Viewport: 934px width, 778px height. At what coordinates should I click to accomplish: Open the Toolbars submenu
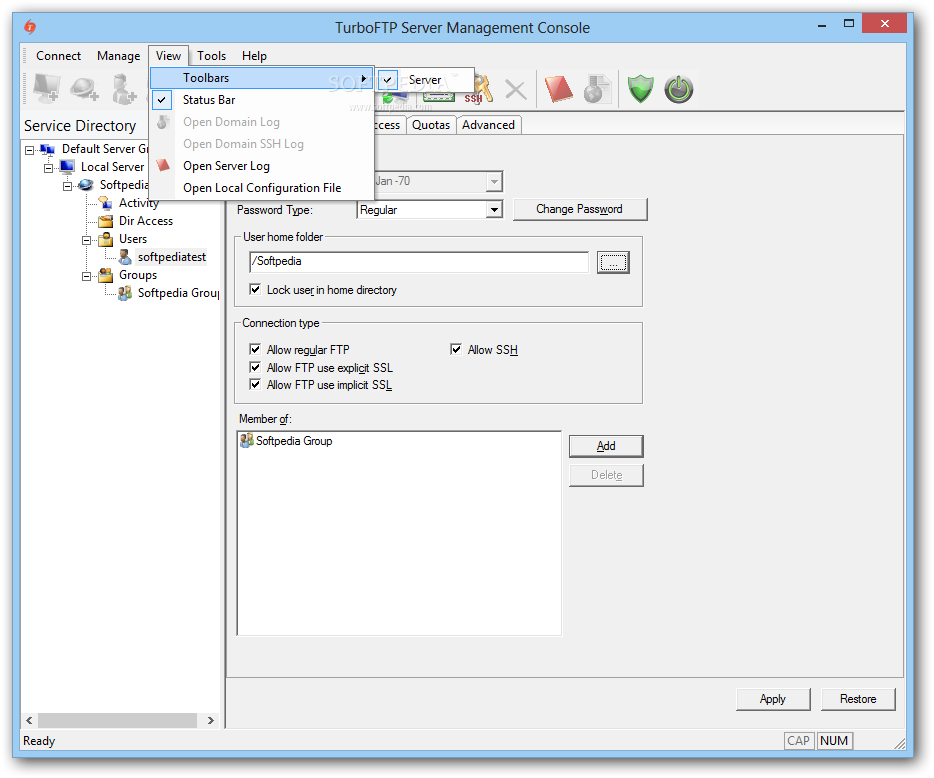tap(262, 78)
